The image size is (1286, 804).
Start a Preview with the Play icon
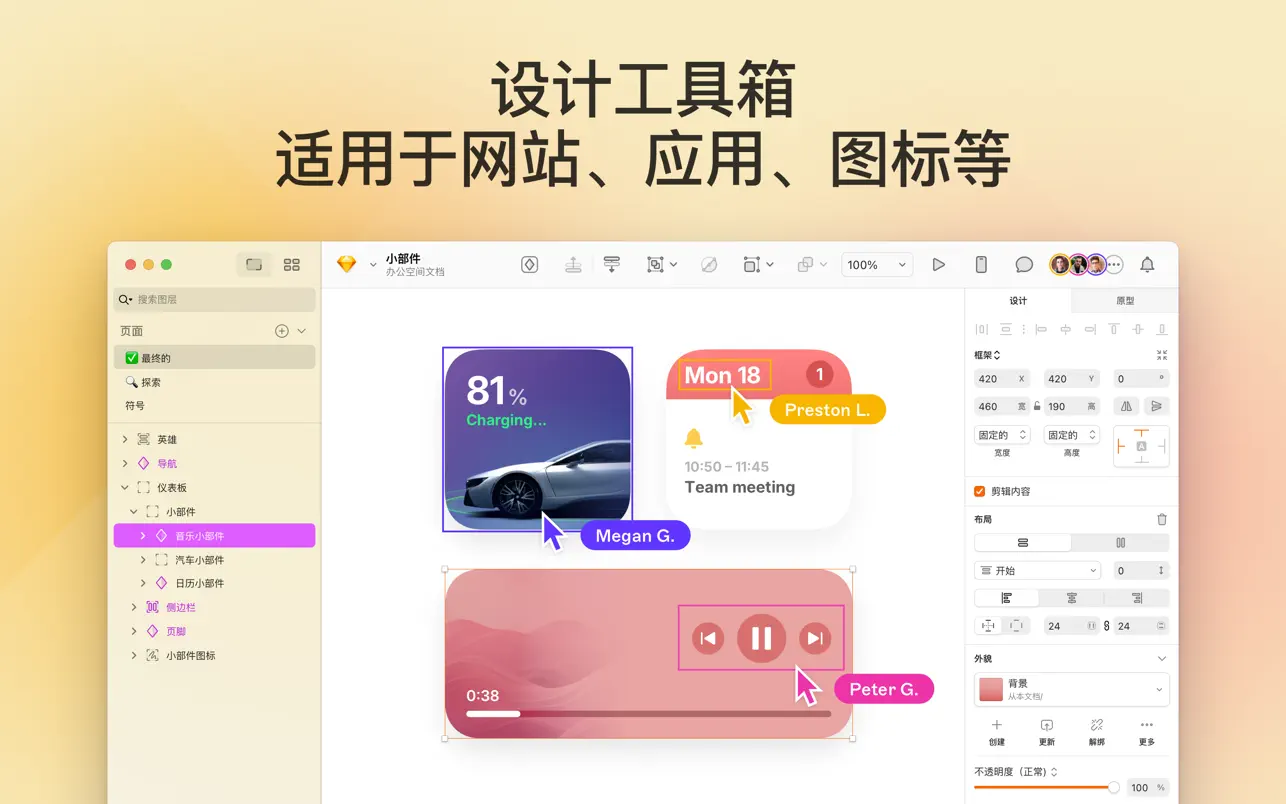pos(938,264)
